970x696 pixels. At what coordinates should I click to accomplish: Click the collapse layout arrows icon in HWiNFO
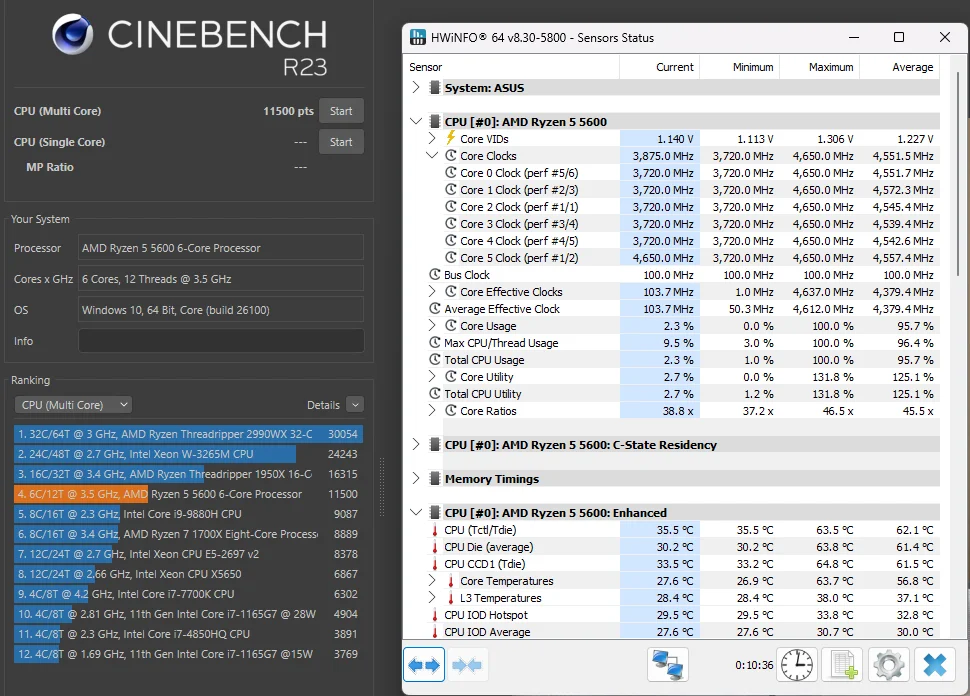466,665
